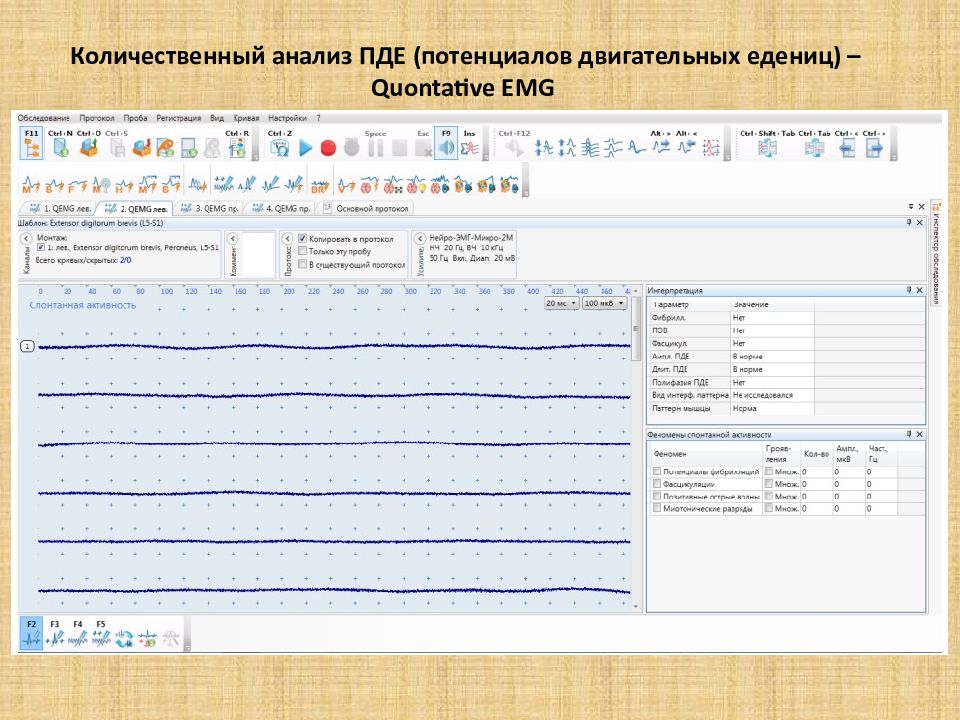The image size is (960, 720).
Task: Click the trace 1 channel marker
Action: (x=27, y=347)
